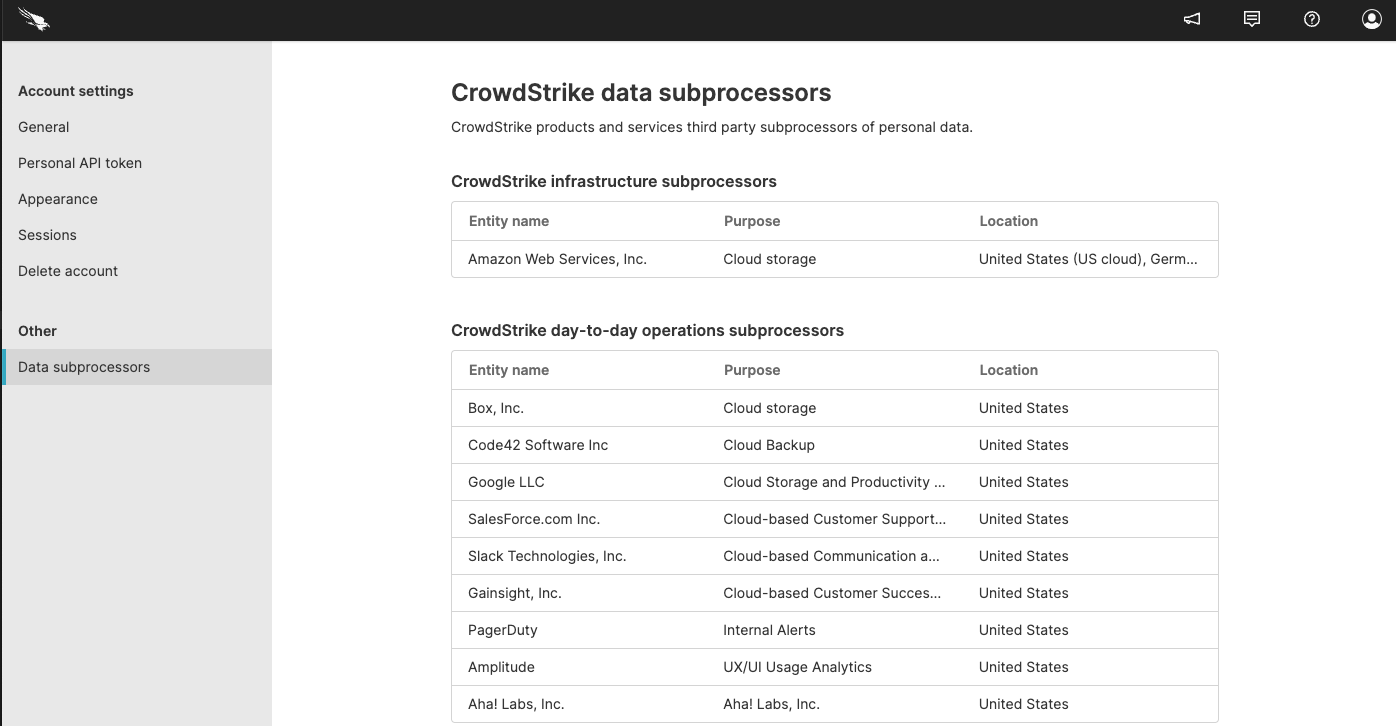Open the user account avatar menu

click(x=1371, y=18)
